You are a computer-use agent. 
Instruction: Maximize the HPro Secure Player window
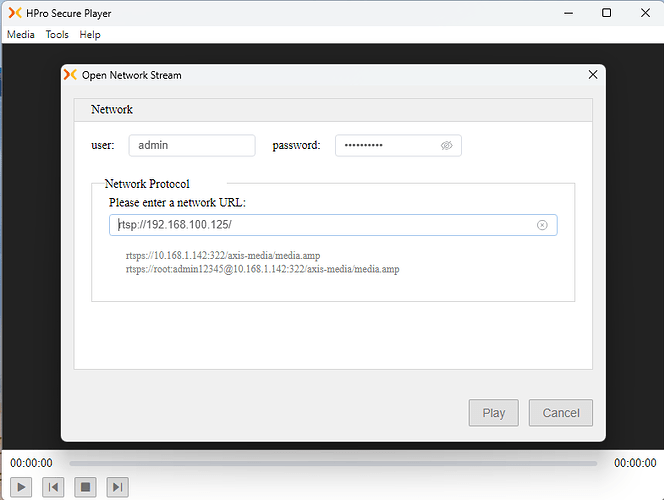[606, 13]
